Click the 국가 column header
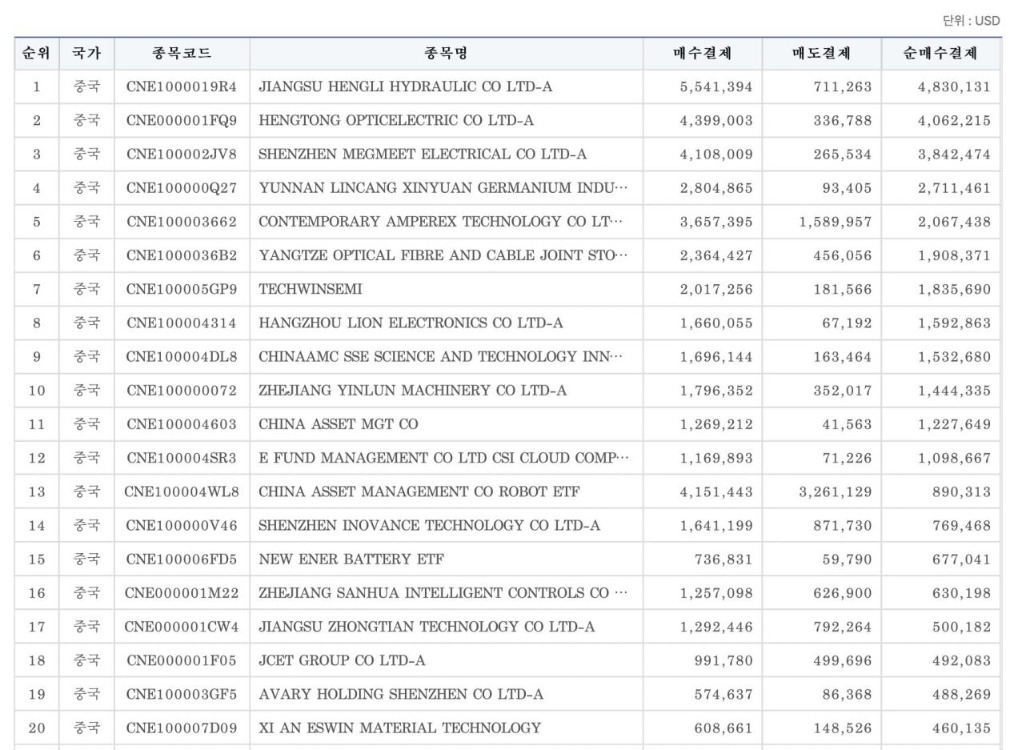Image resolution: width=1014 pixels, height=750 pixels. pyautogui.click(x=87, y=54)
